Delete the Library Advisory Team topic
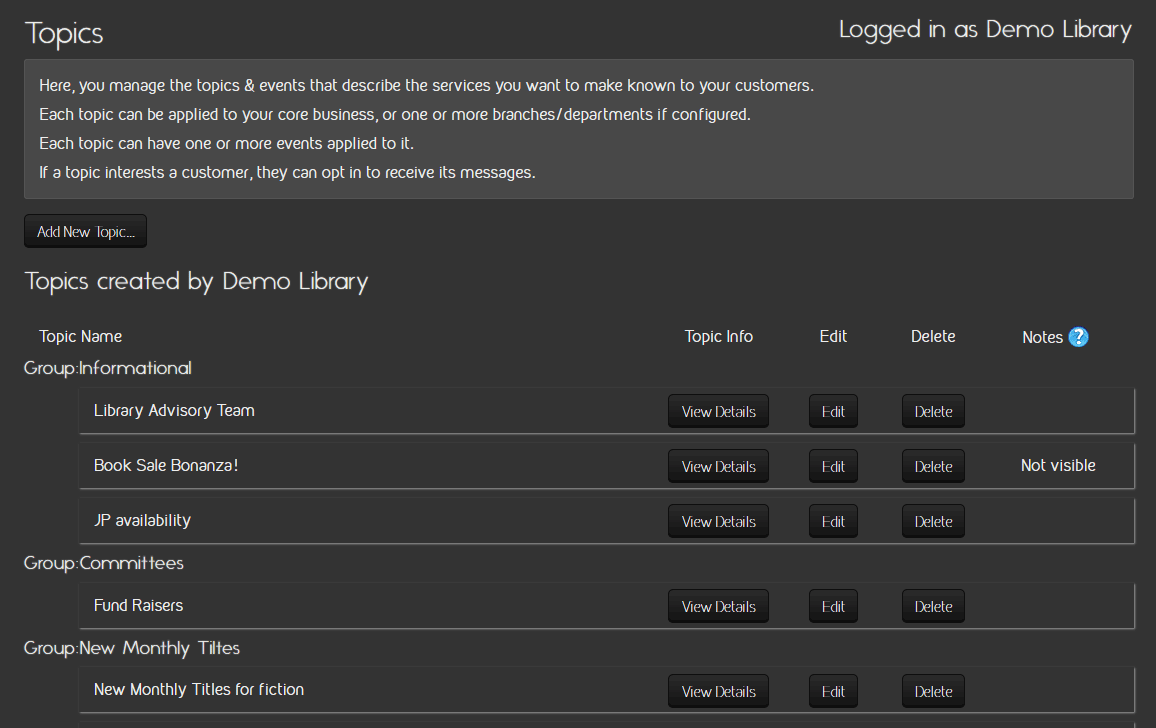 click(933, 411)
